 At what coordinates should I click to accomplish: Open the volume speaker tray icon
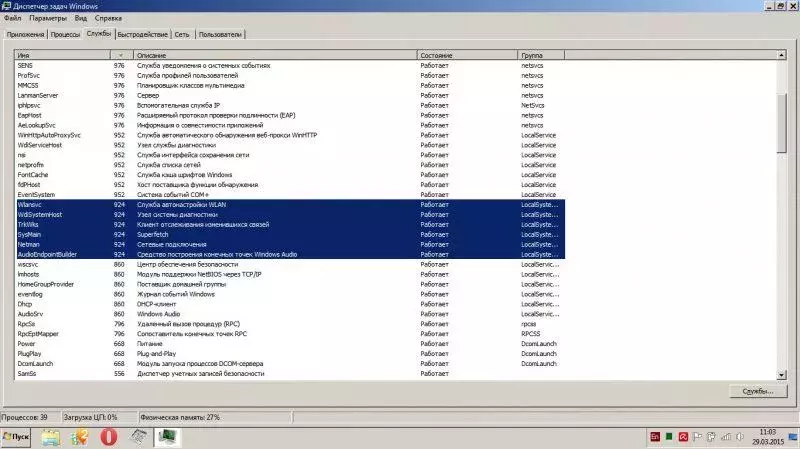pyautogui.click(x=740, y=437)
